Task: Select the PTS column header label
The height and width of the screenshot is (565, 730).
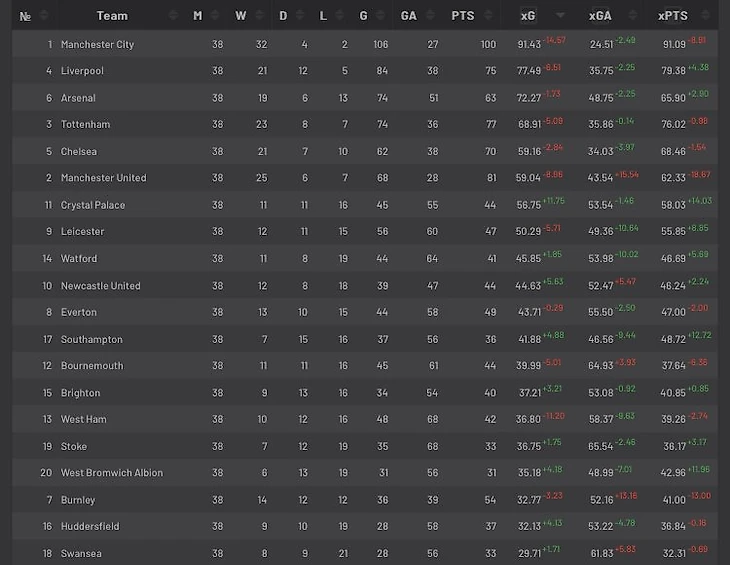Action: click(462, 16)
